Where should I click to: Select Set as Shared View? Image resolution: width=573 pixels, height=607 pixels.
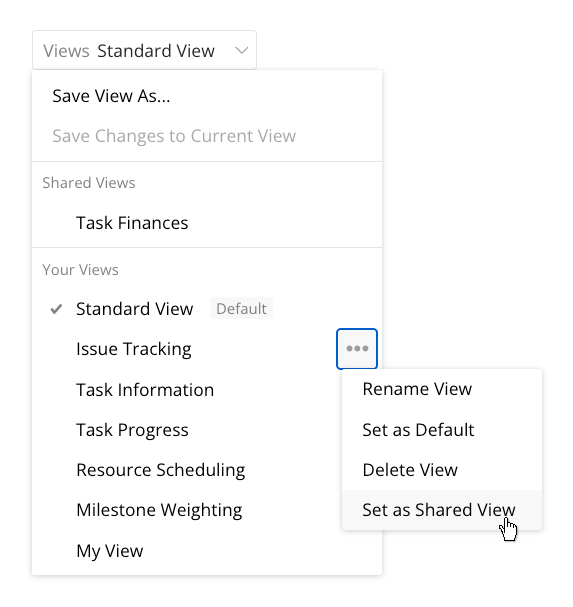pyautogui.click(x=442, y=510)
